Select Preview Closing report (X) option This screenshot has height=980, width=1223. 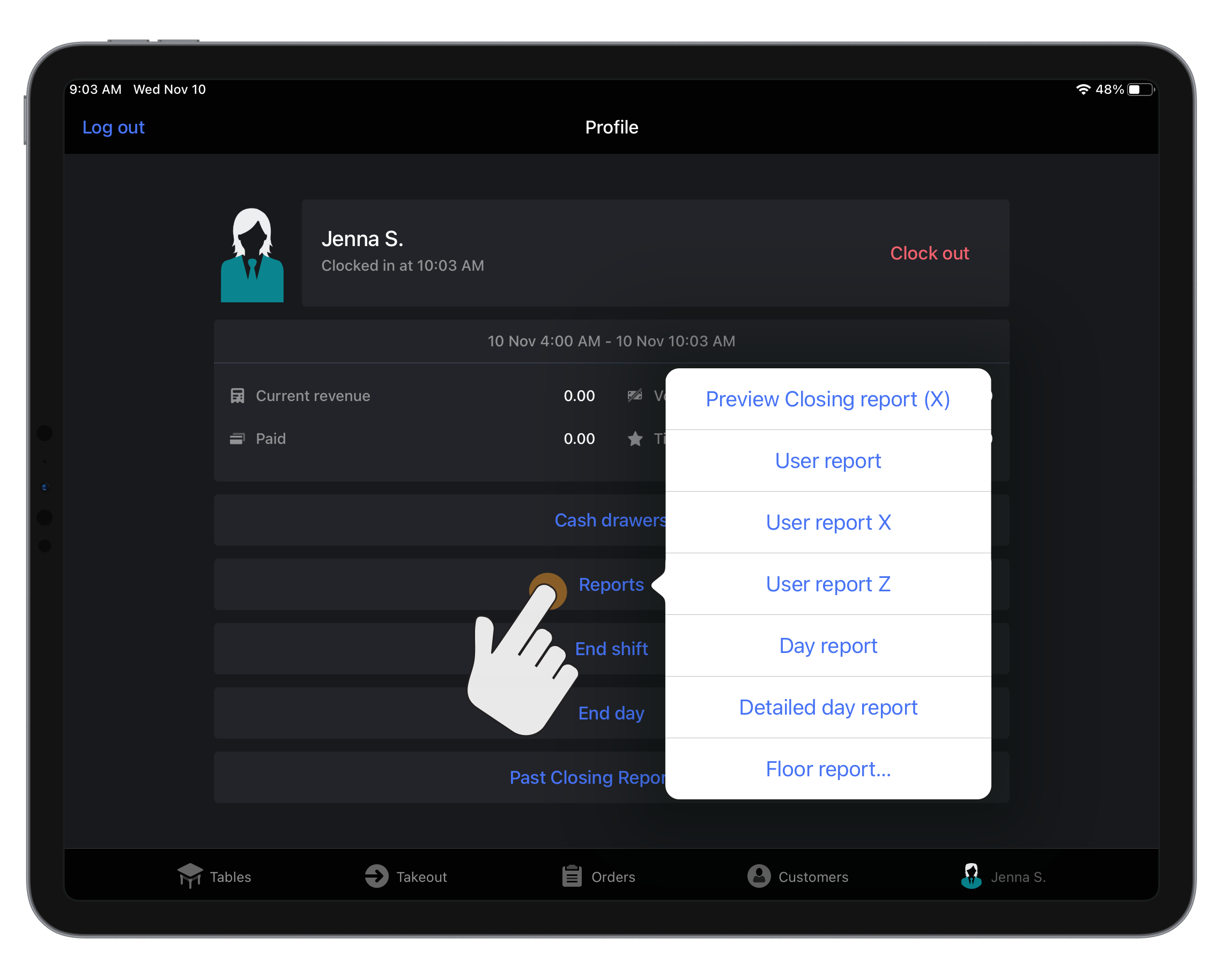(x=828, y=398)
